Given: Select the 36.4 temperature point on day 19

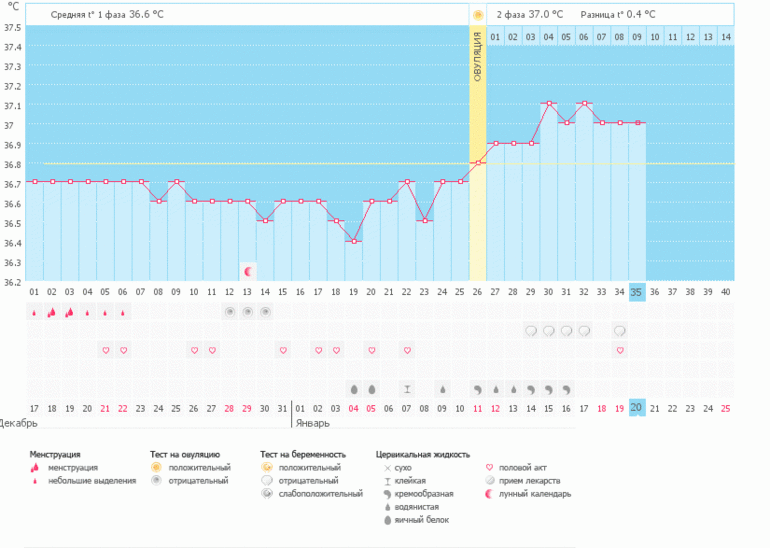Looking at the screenshot, I should (x=354, y=241).
